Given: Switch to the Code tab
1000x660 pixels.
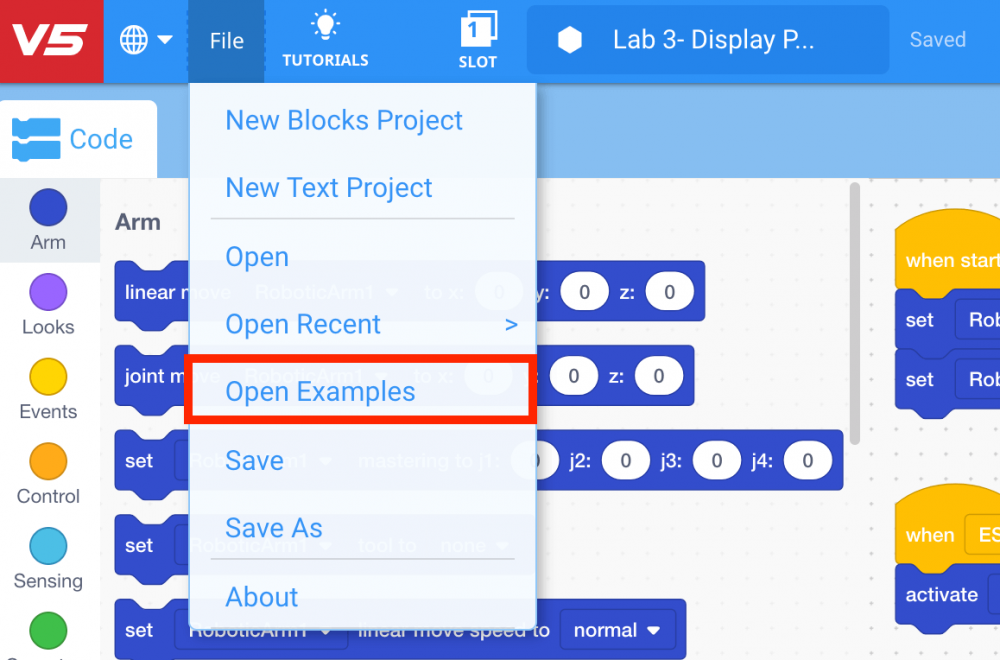Looking at the screenshot, I should coord(79,139).
